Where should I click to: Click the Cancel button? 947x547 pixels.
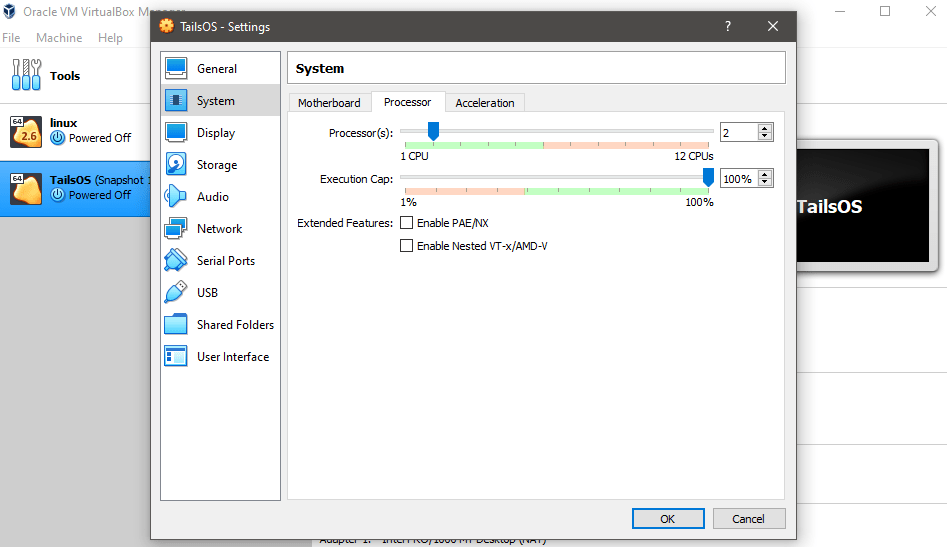click(x=749, y=519)
